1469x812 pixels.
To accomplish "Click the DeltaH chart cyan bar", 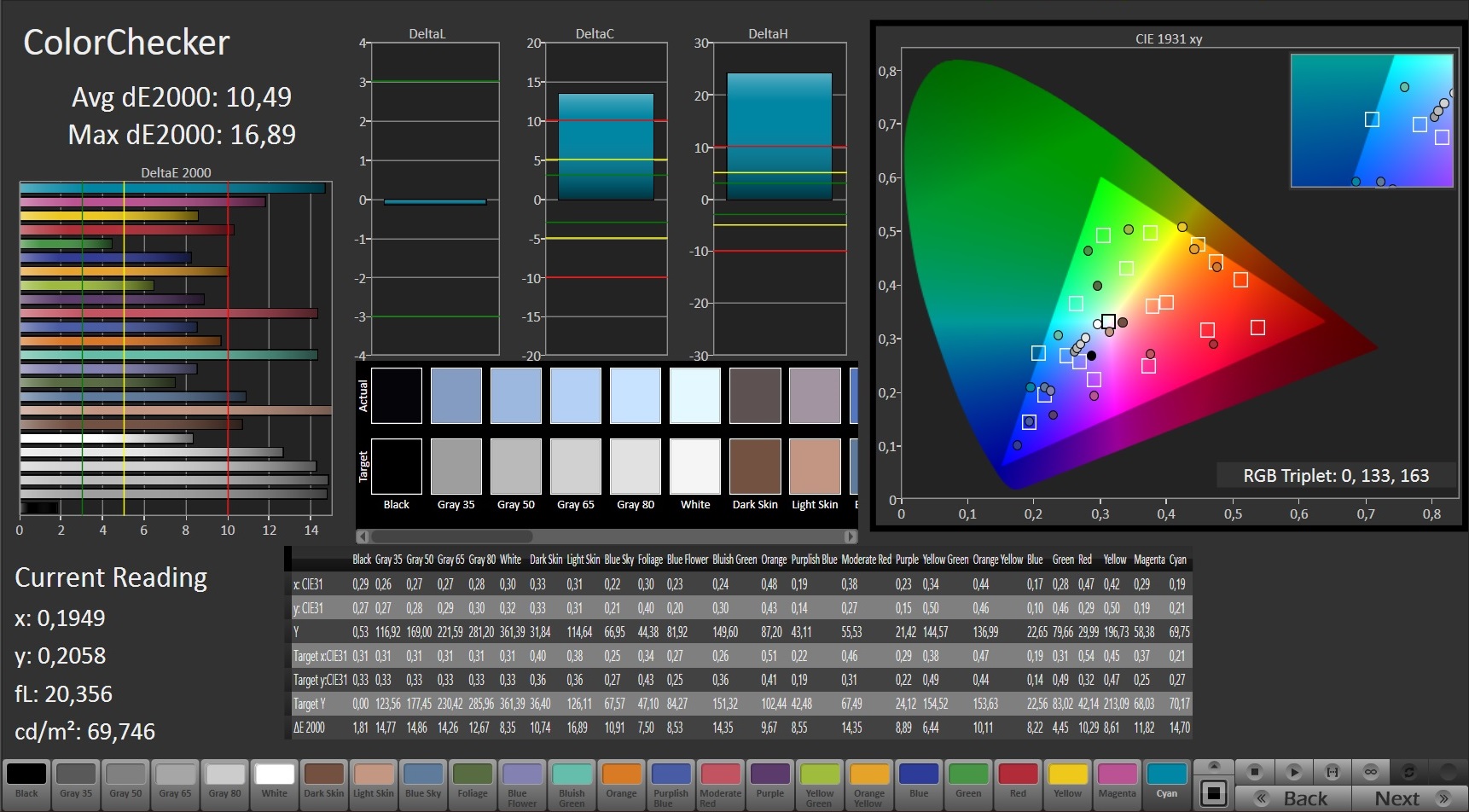I will point(779,136).
